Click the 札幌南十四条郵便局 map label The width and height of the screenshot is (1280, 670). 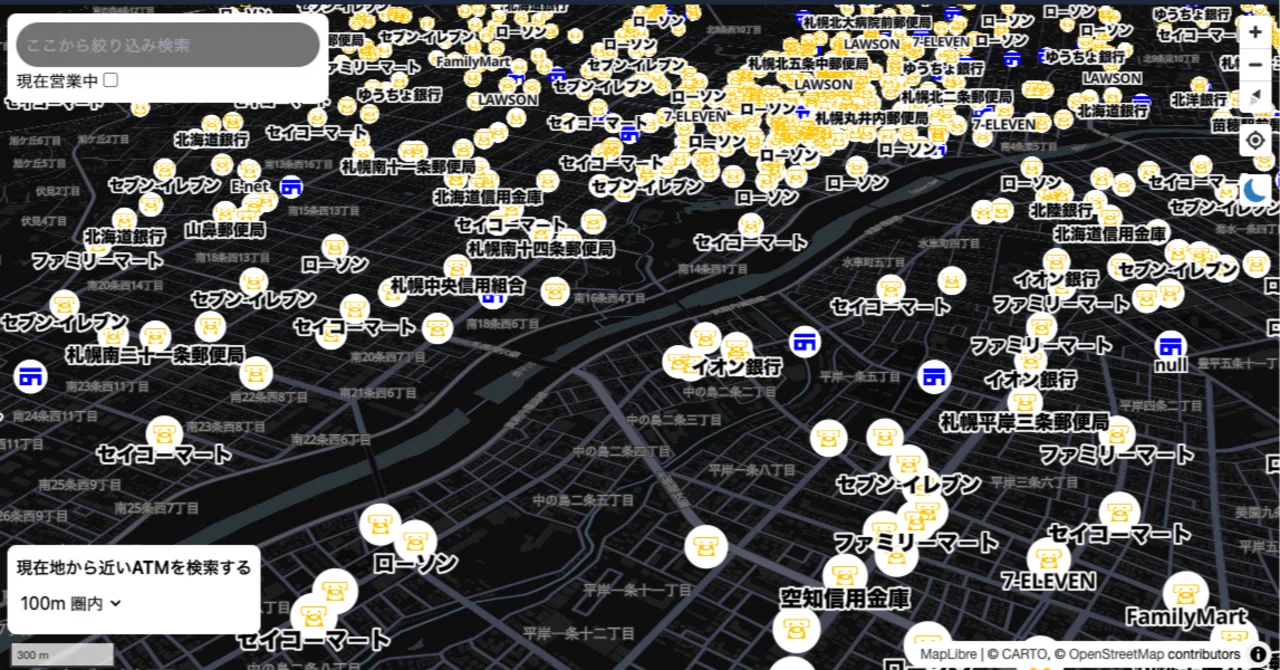(541, 249)
